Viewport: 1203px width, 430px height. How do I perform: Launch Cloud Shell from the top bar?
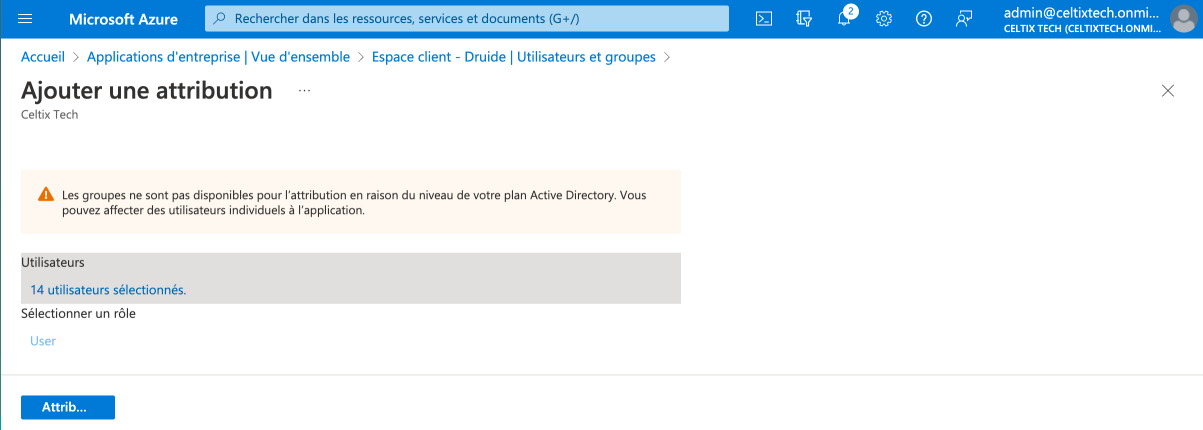click(763, 19)
